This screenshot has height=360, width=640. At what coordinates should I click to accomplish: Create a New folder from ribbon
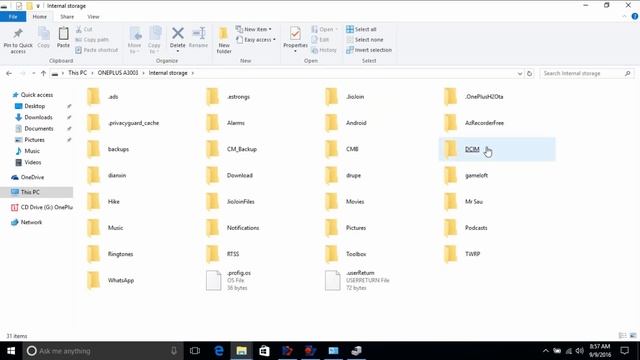(x=224, y=40)
